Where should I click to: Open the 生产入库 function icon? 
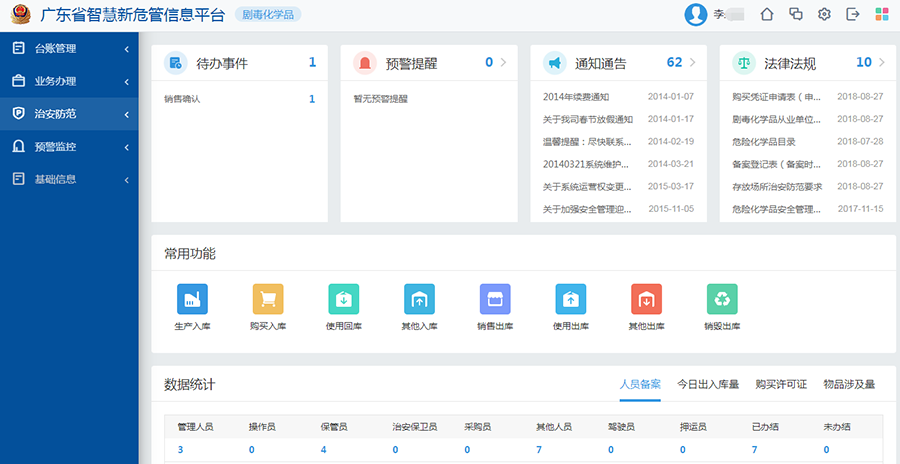pyautogui.click(x=192, y=299)
